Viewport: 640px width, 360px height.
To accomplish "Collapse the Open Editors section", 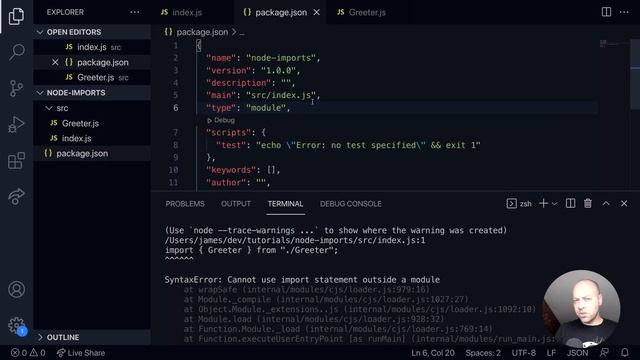I will click(x=92, y=32).
